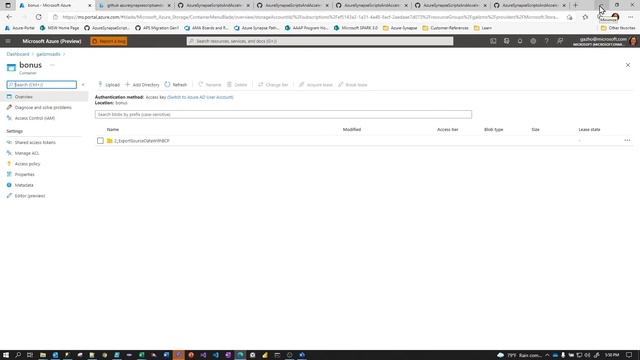Sort by the Size column header

pyautogui.click(x=536, y=129)
